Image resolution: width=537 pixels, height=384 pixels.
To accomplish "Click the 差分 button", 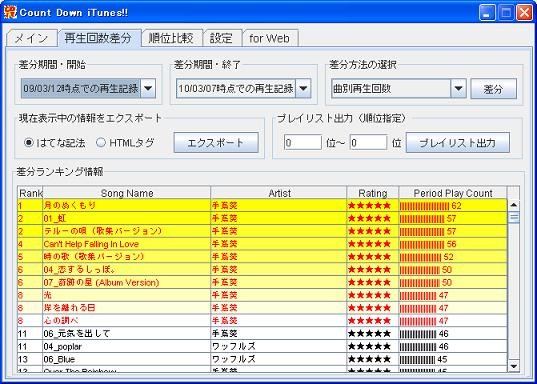I will (x=494, y=89).
